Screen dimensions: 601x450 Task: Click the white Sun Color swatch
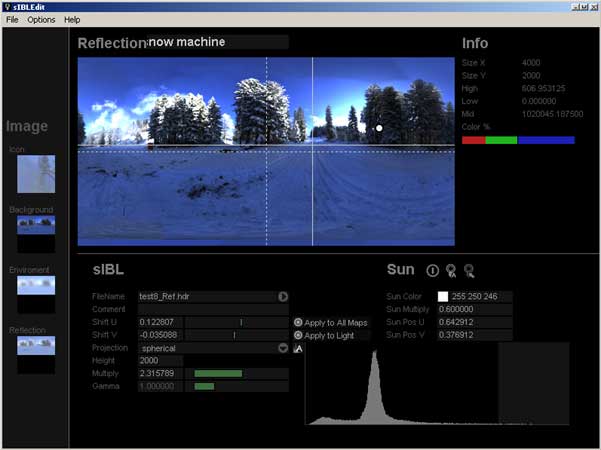(x=443, y=296)
